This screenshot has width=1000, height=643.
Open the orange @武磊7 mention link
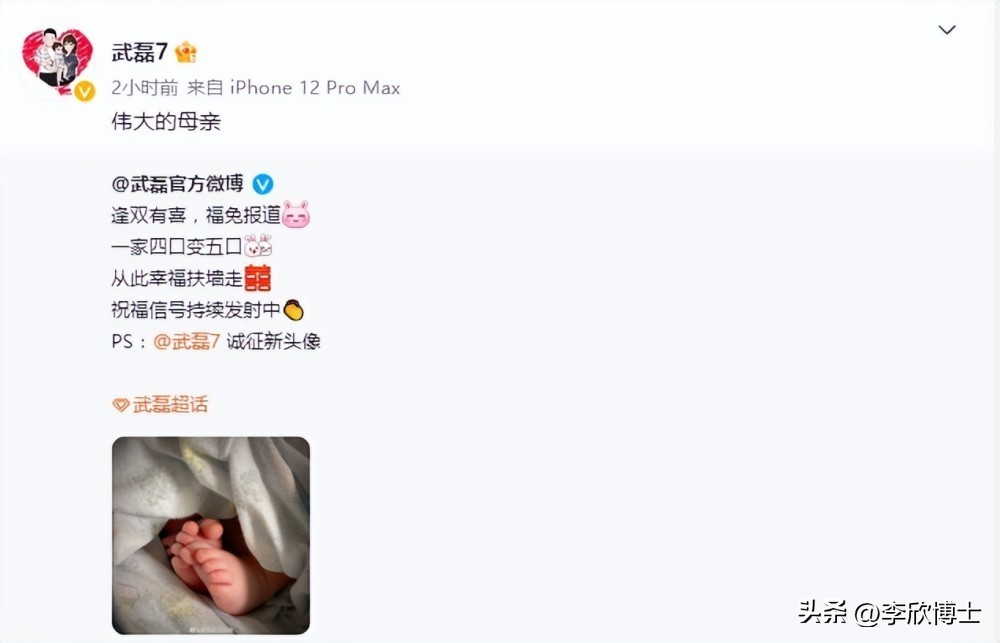coord(186,341)
